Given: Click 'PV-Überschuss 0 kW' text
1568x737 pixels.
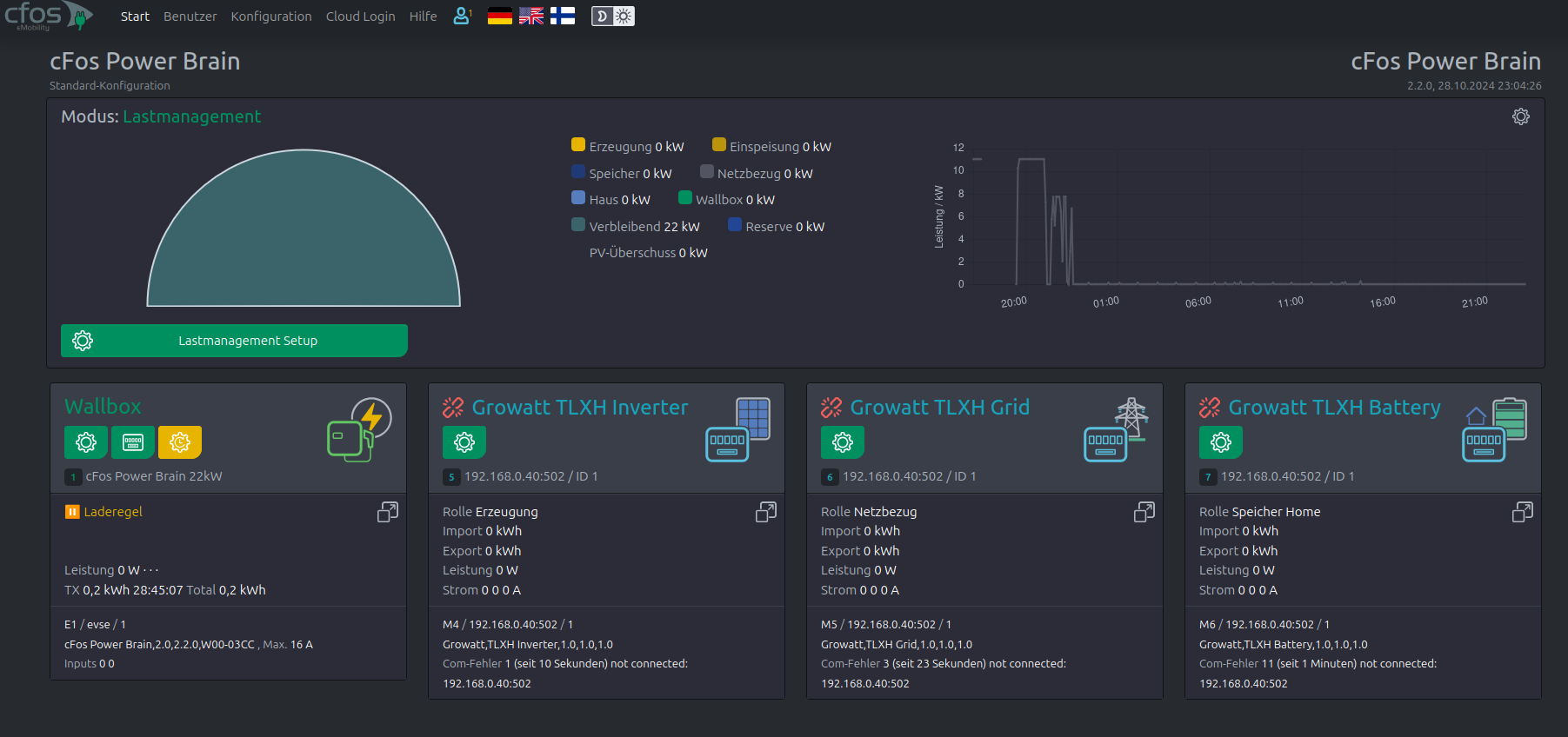Looking at the screenshot, I should coord(649,253).
